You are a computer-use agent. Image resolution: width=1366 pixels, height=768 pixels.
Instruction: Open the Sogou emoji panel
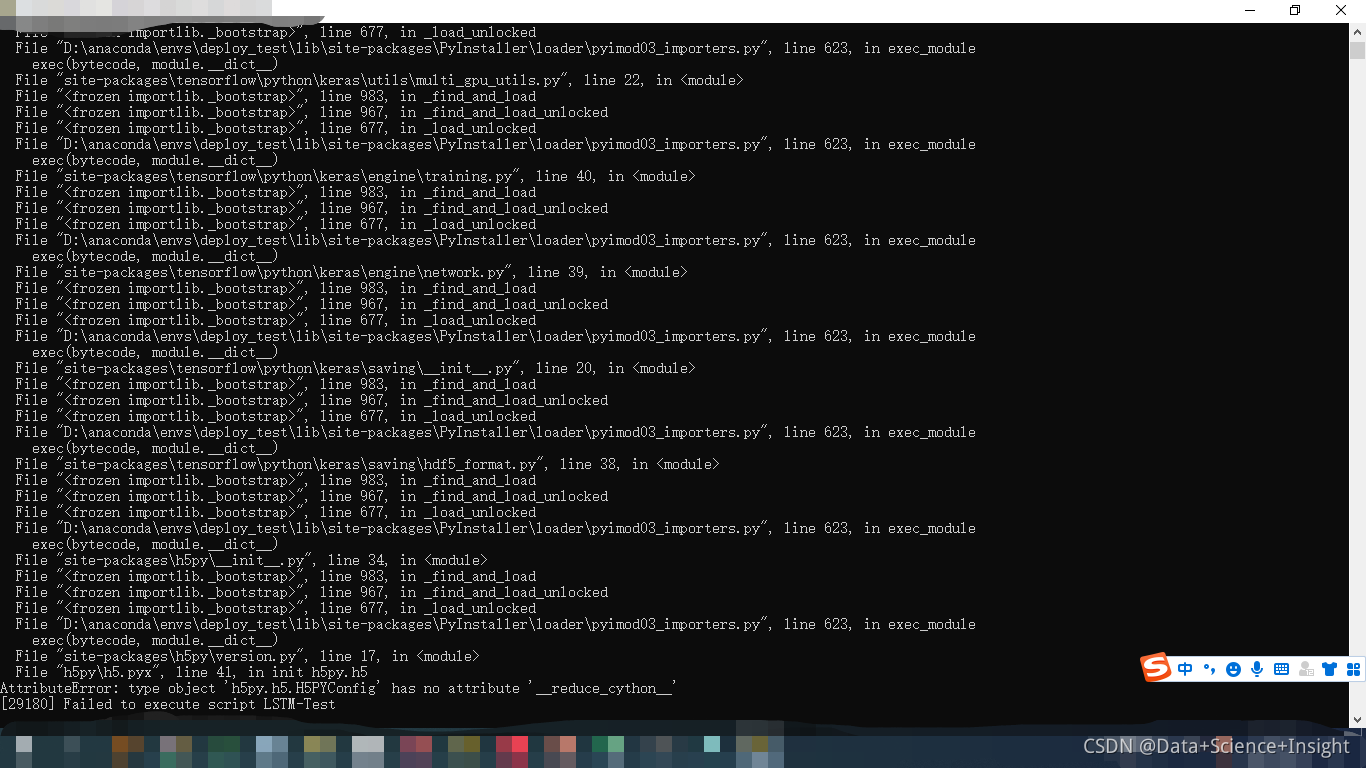coord(1233,668)
